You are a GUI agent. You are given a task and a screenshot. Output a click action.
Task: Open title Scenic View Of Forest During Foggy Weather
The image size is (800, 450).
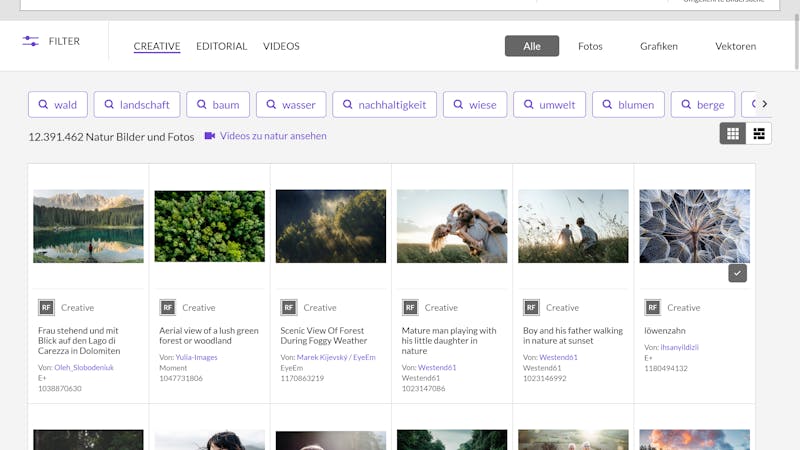point(323,335)
